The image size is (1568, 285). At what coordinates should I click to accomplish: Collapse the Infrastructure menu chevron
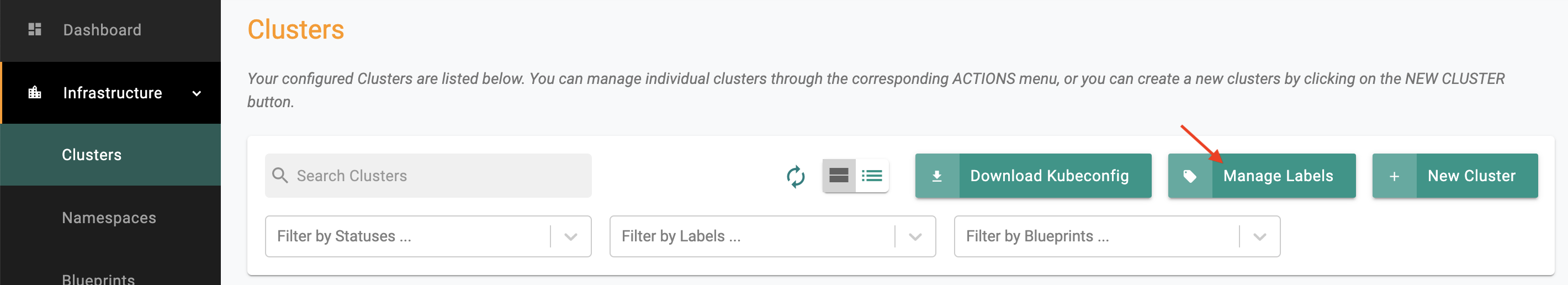197,93
